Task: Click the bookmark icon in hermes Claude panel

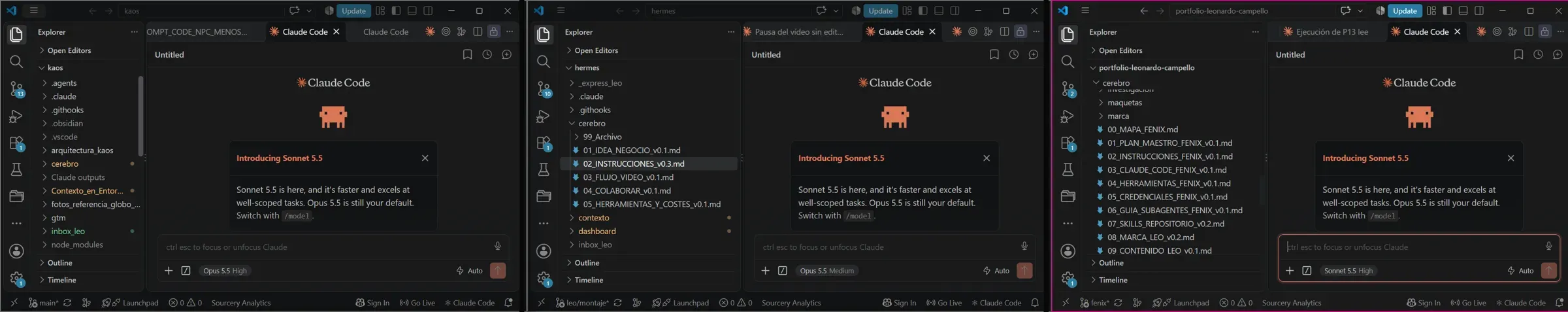Action: tap(994, 55)
